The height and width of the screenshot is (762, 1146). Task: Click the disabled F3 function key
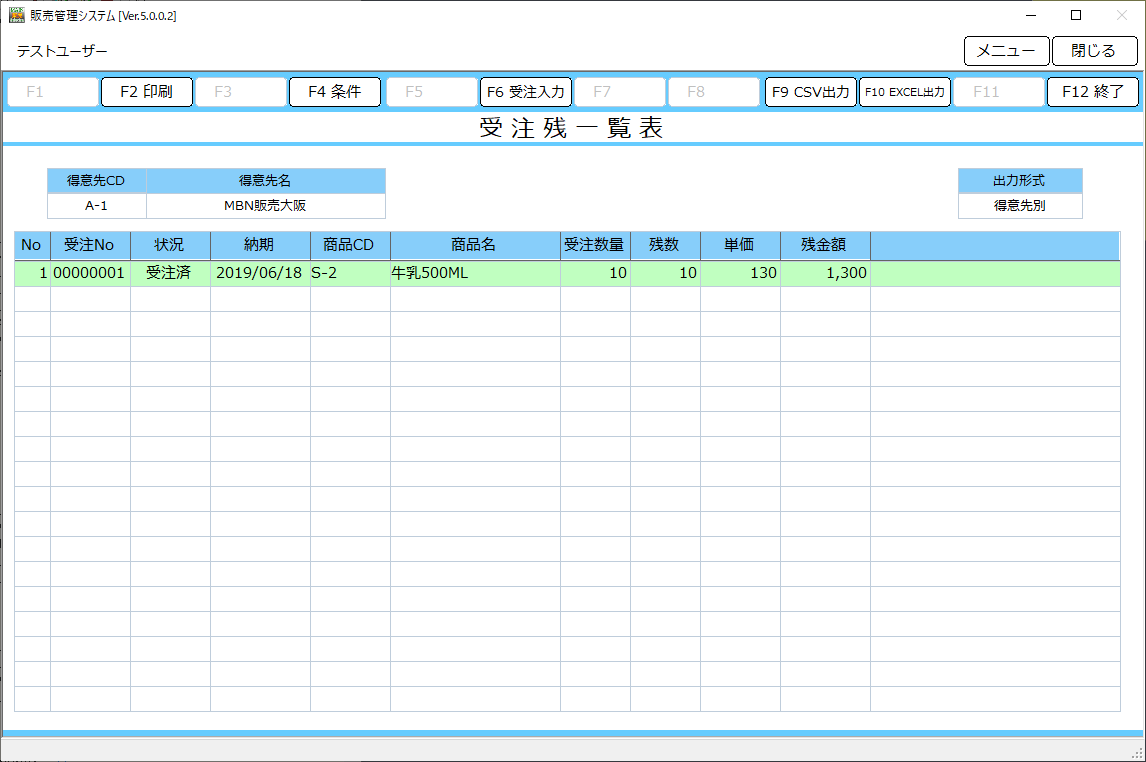[x=240, y=92]
